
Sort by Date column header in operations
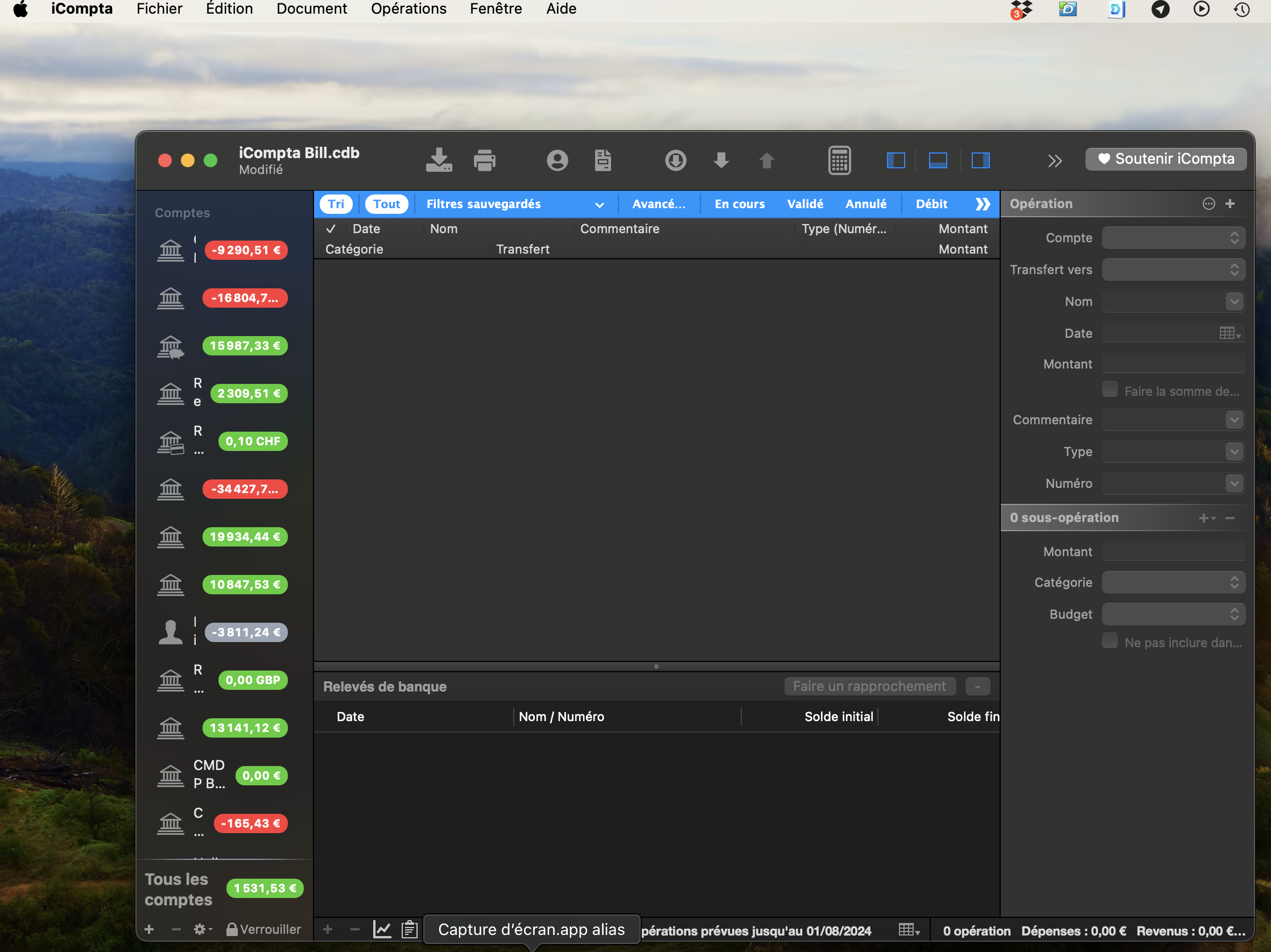tap(366, 229)
